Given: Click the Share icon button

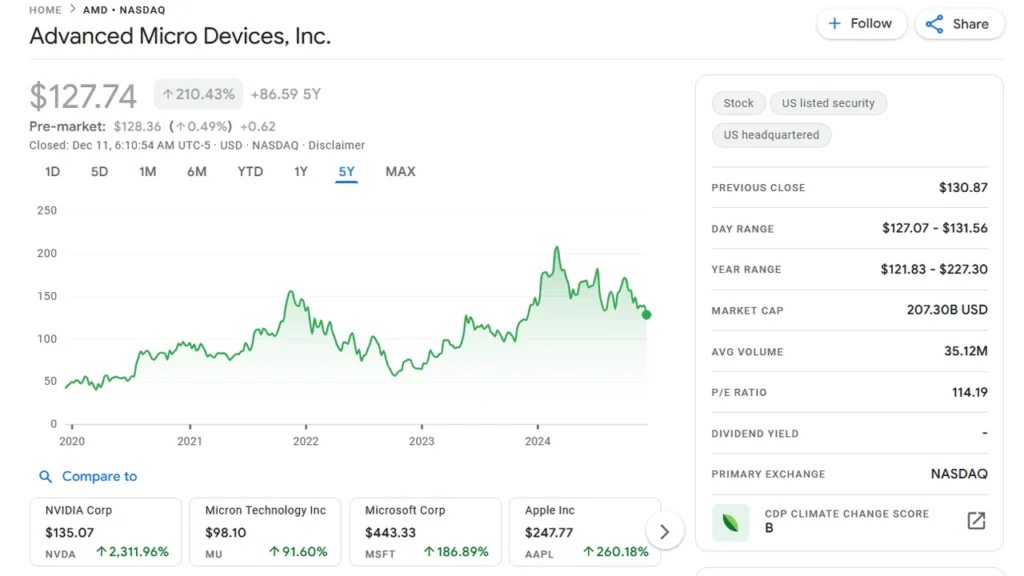Looking at the screenshot, I should coord(934,24).
